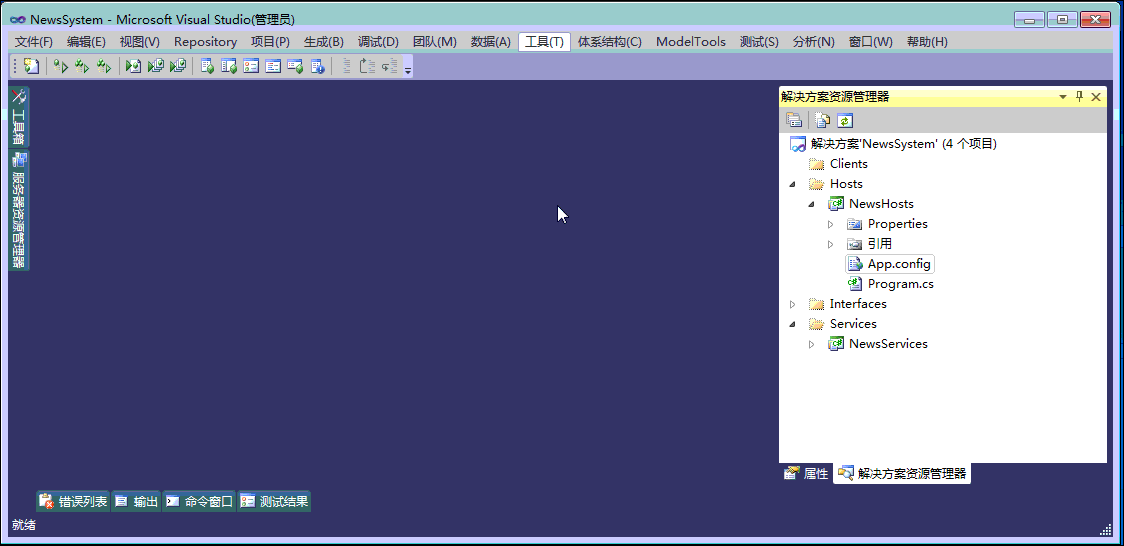This screenshot has height=546, width=1124.
Task: Collapse the Hosts folder node
Action: [793, 184]
